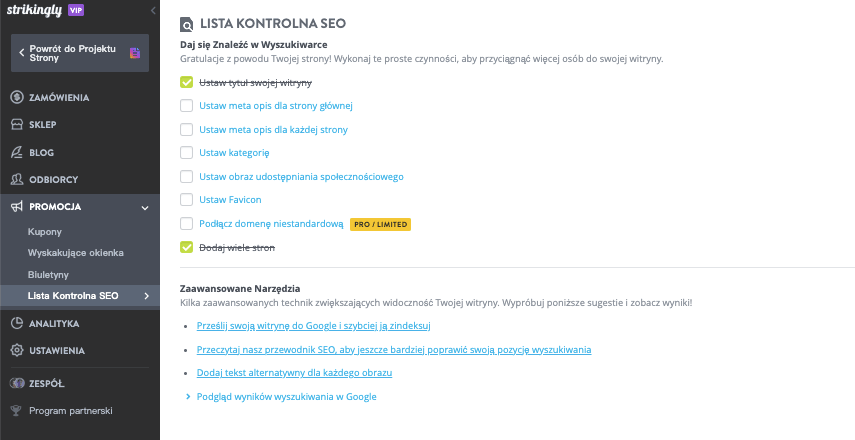The image size is (855, 440).
Task: Click the Program partnerski trophy icon
Action: click(17, 410)
